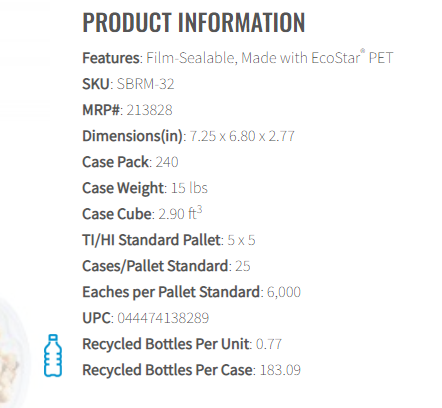442x408 pixels.
Task: Click the Recycled Bottles Per Unit value 0.77
Action: pyautogui.click(x=269, y=344)
